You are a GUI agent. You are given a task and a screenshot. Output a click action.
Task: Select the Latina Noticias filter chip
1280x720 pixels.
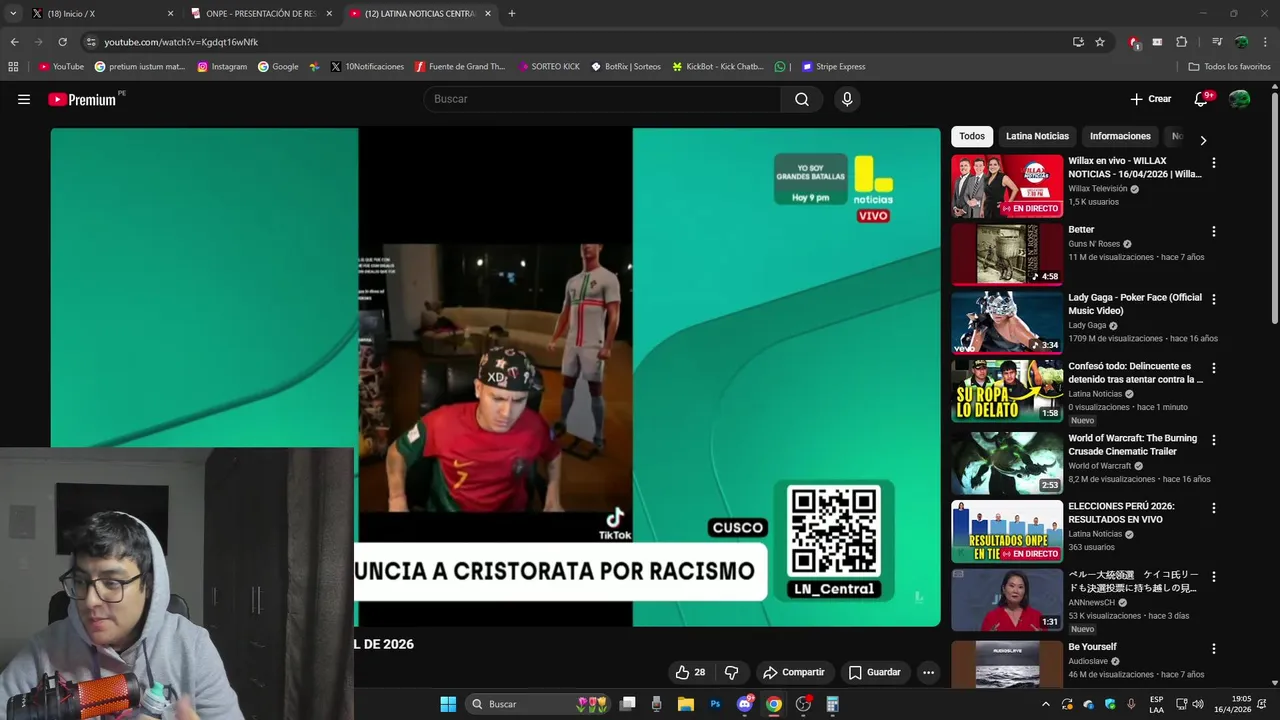pyautogui.click(x=1037, y=136)
